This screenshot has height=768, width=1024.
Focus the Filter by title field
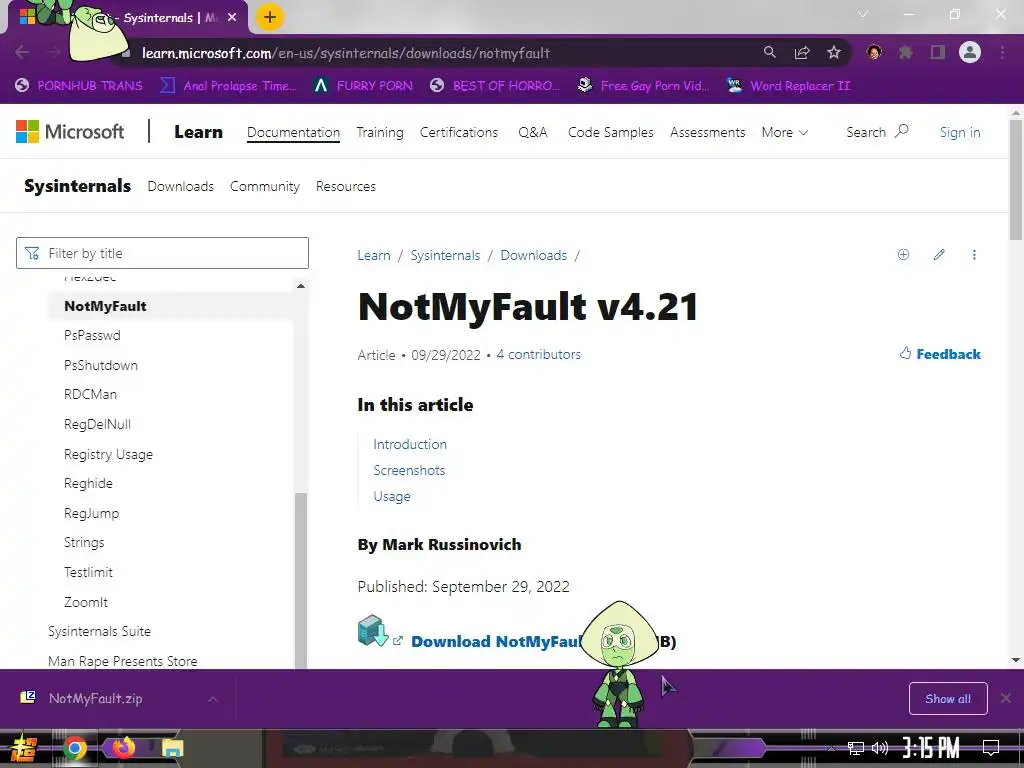[162, 253]
